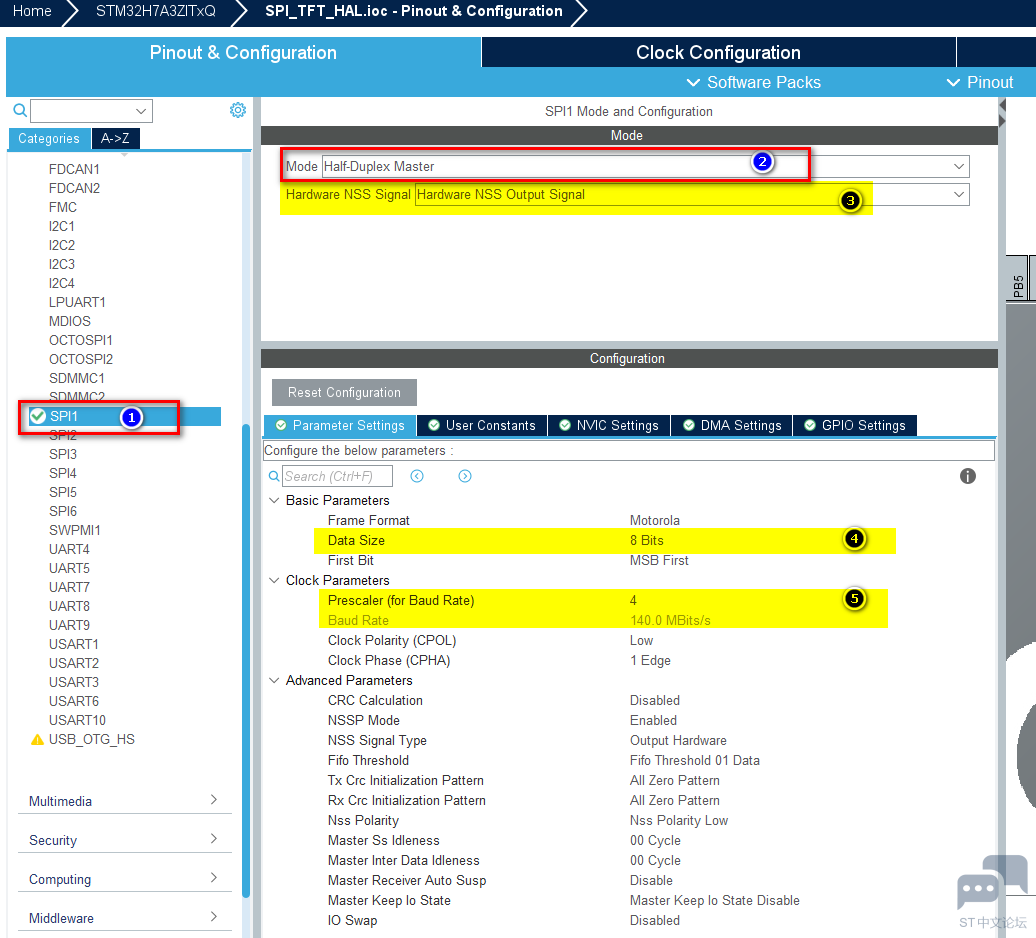Open the gear settings icon in categories panel
This screenshot has width=1036, height=938.
238,110
